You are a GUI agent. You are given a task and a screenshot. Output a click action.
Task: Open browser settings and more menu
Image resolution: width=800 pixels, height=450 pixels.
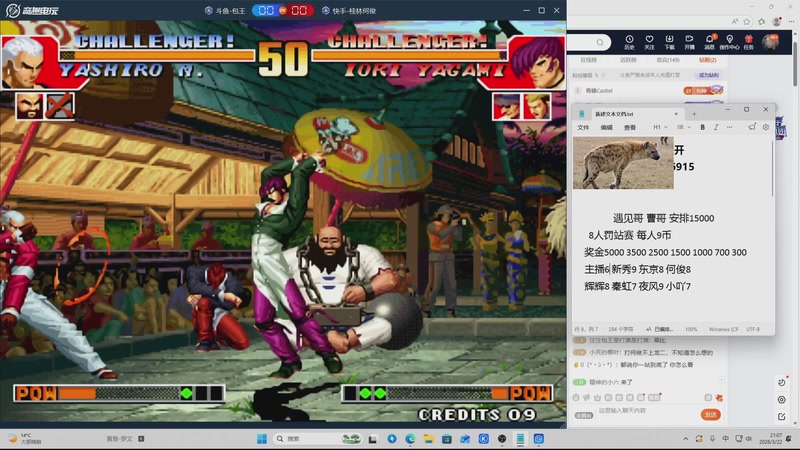click(791, 21)
